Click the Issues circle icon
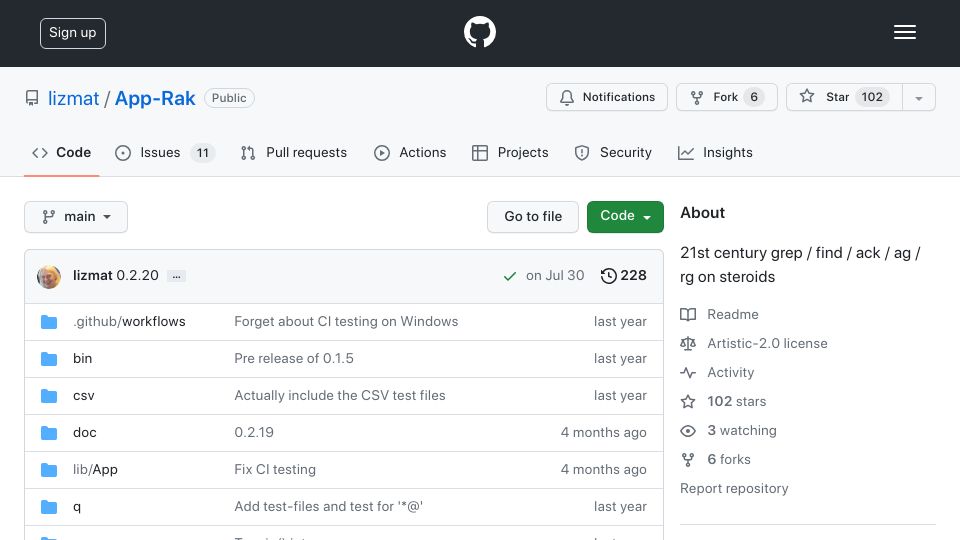 point(123,153)
